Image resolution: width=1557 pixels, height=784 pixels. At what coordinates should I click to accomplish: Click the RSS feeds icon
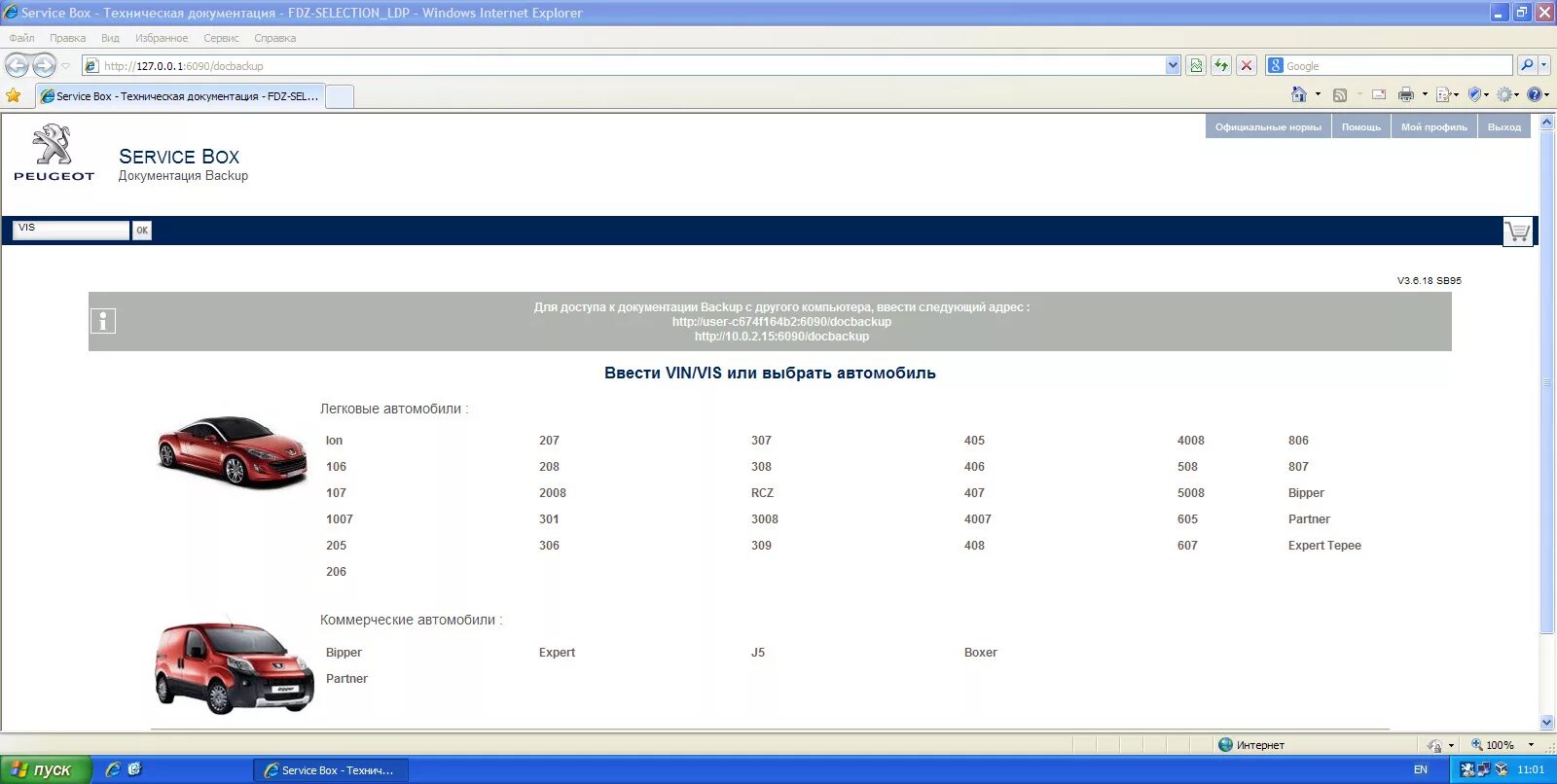(1340, 94)
